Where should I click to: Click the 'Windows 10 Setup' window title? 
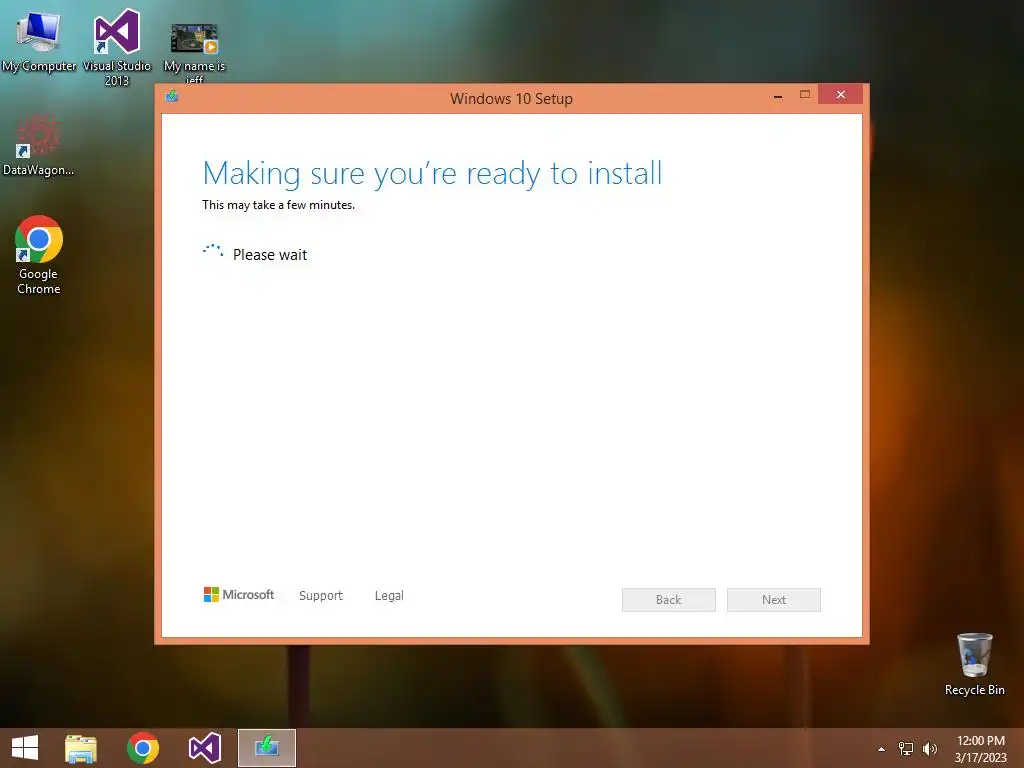click(511, 99)
